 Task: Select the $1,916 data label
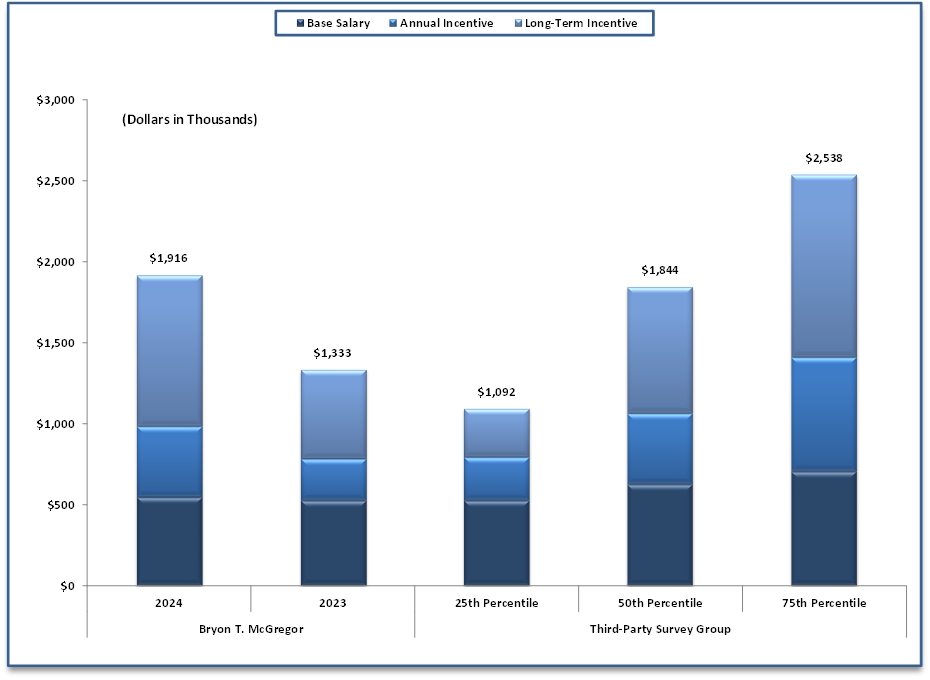pos(168,257)
